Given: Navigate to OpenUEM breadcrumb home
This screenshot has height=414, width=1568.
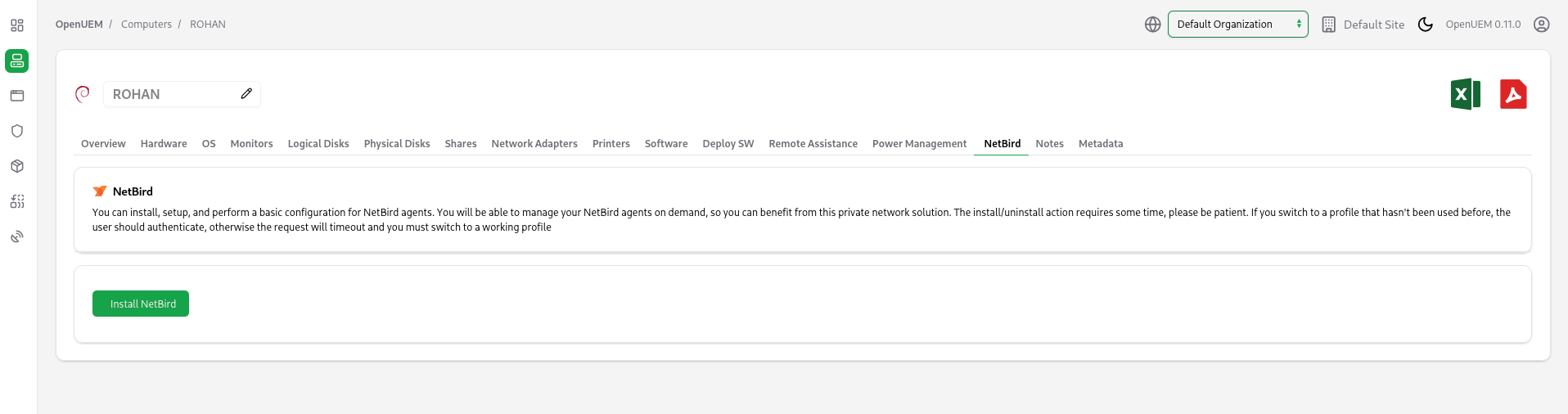Looking at the screenshot, I should [79, 25].
